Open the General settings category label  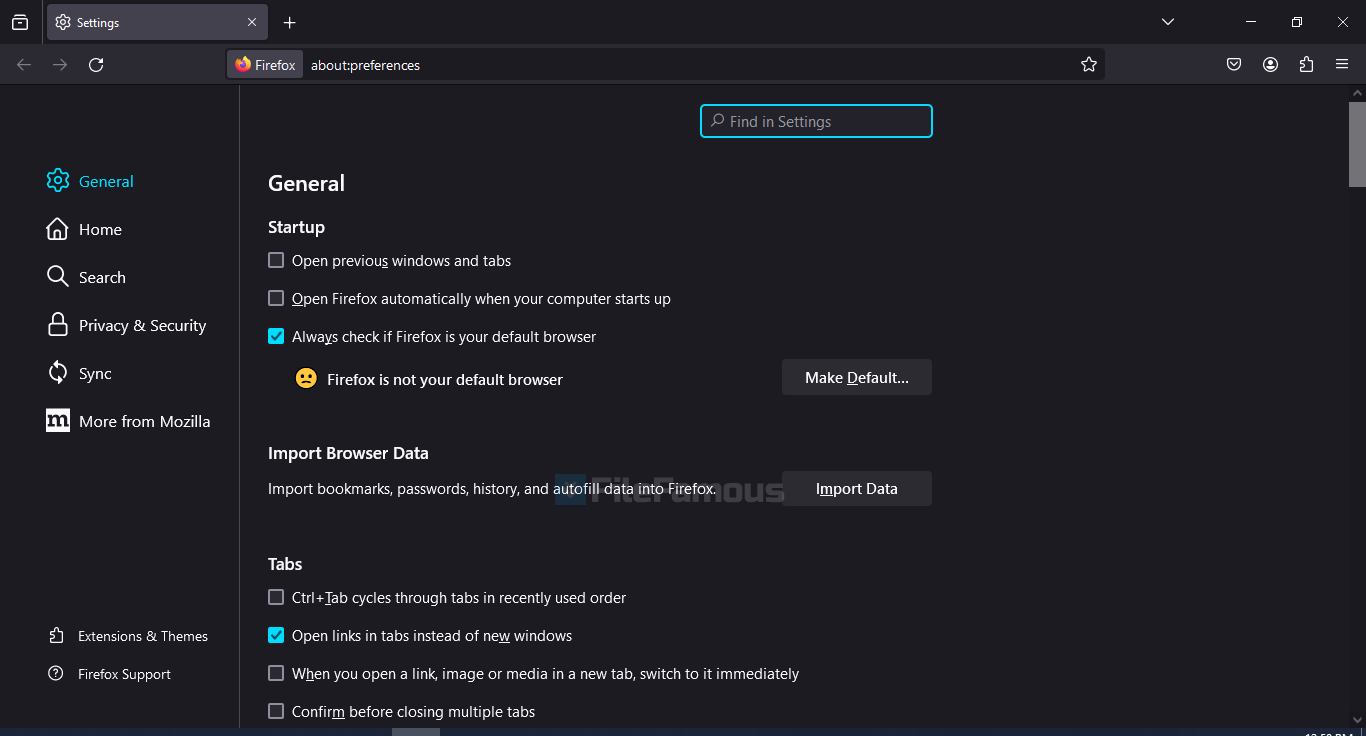pyautogui.click(x=106, y=181)
